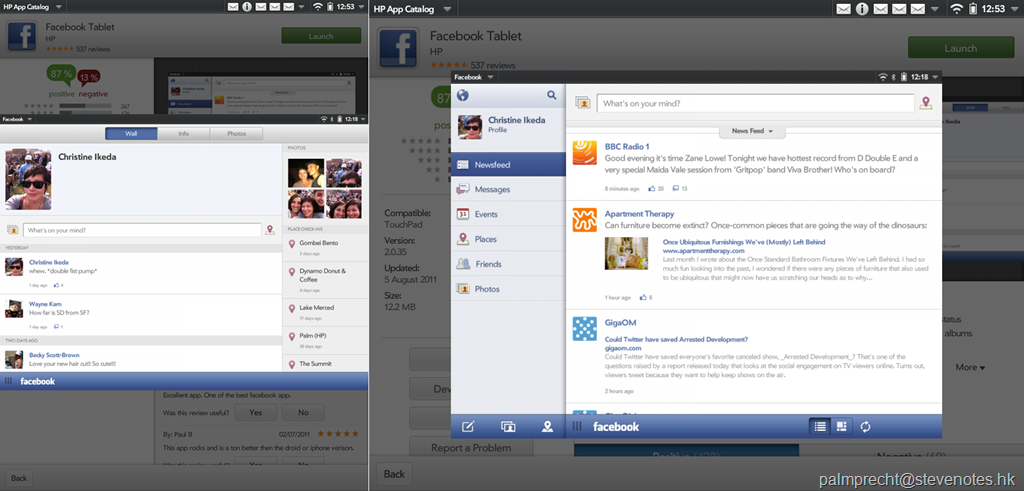Open Places in the Facebook sidebar
The width and height of the screenshot is (1024, 491).
coord(508,239)
